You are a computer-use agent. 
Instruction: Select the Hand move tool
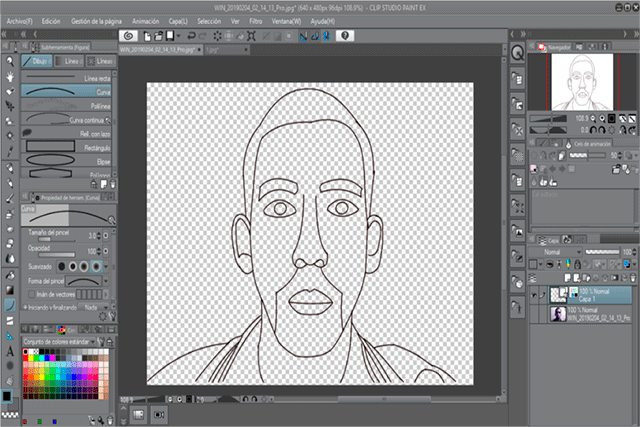(x=10, y=77)
